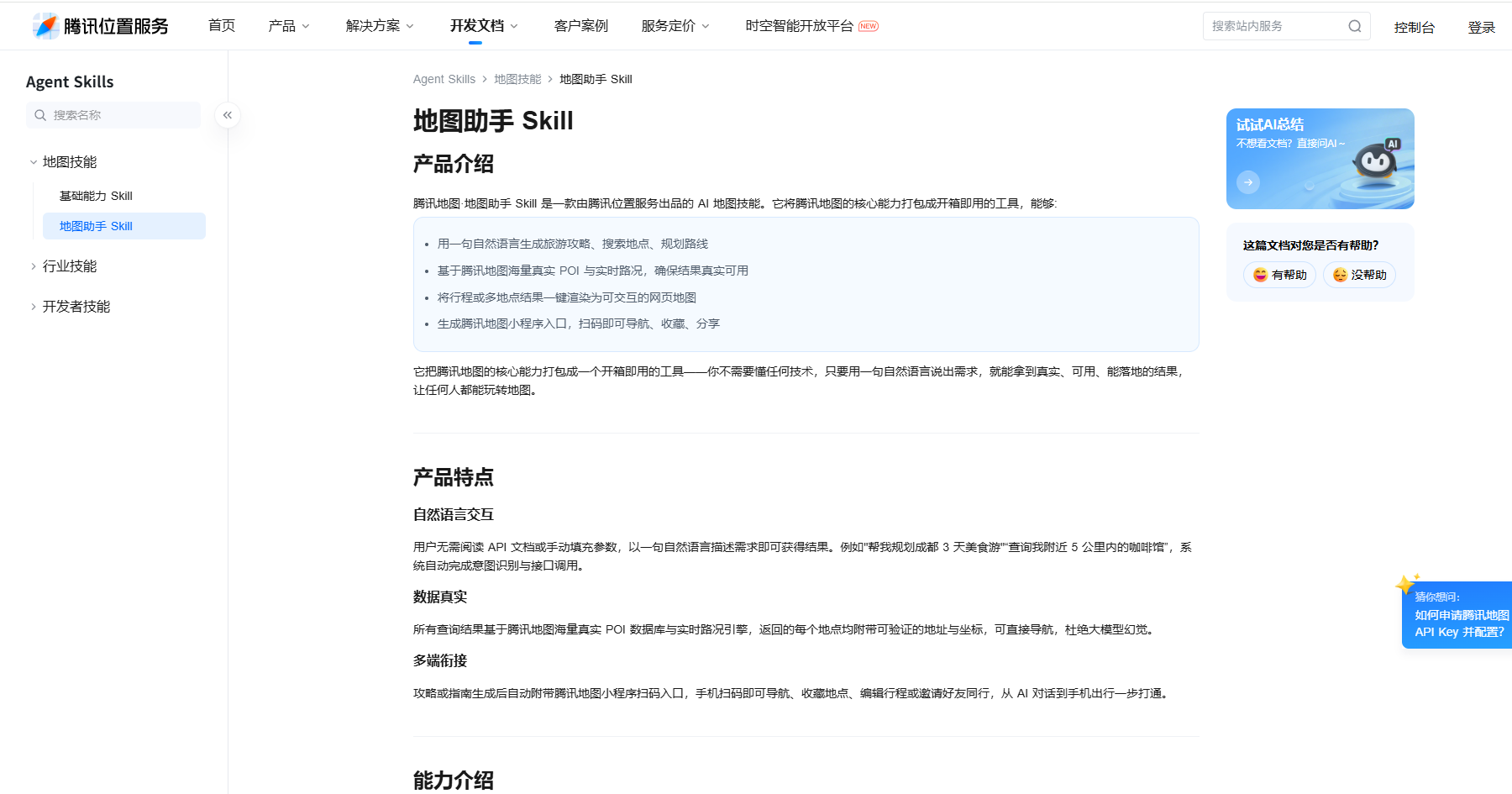This screenshot has height=794, width=1512.
Task: Collapse the sidebar with double-chevron button
Action: point(228,115)
